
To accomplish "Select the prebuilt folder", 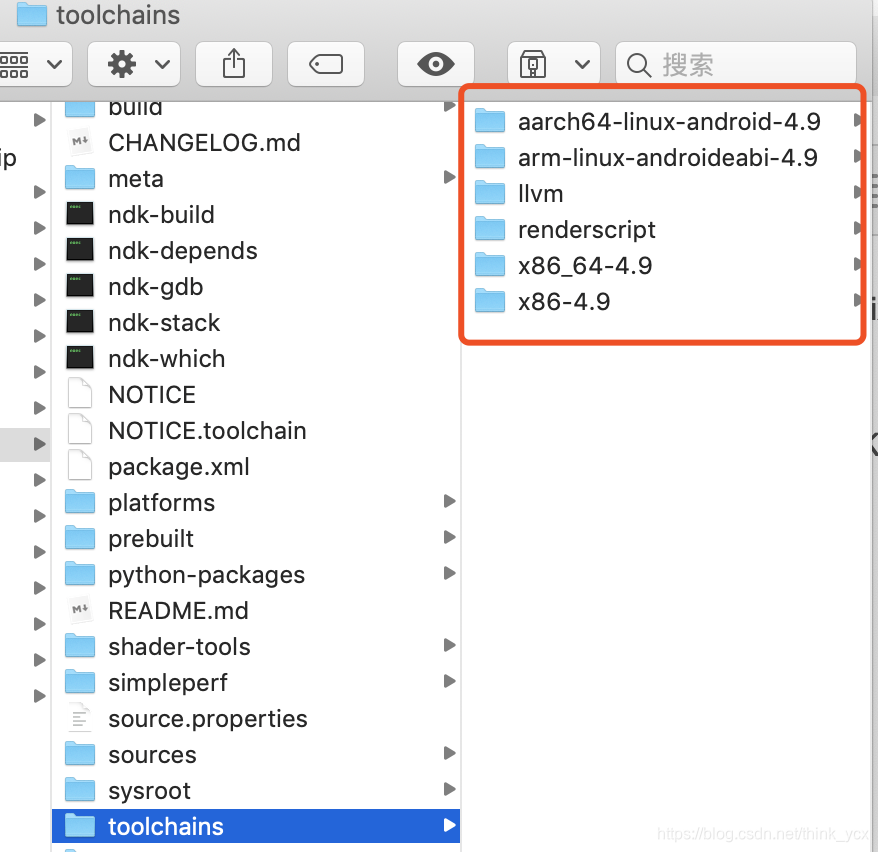I will [x=256, y=539].
